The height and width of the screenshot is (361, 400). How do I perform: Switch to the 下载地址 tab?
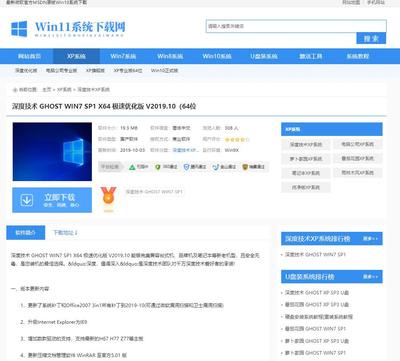[x=65, y=233]
